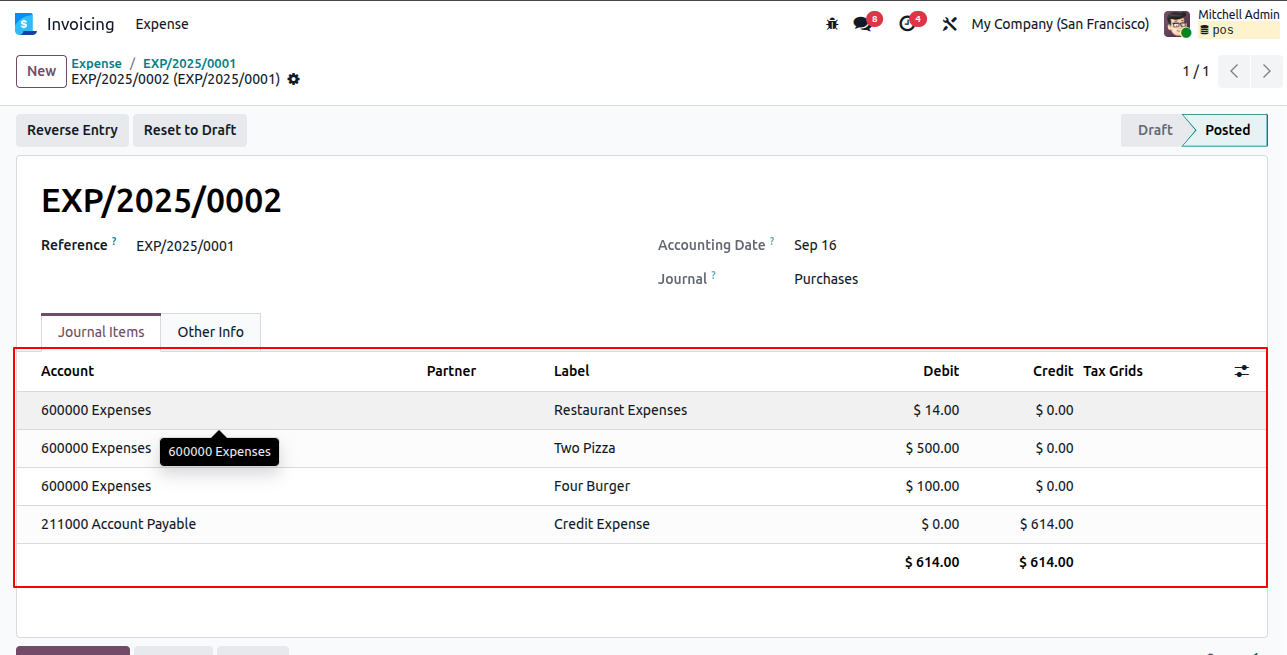Select the Two Pizza label cell

(x=585, y=448)
